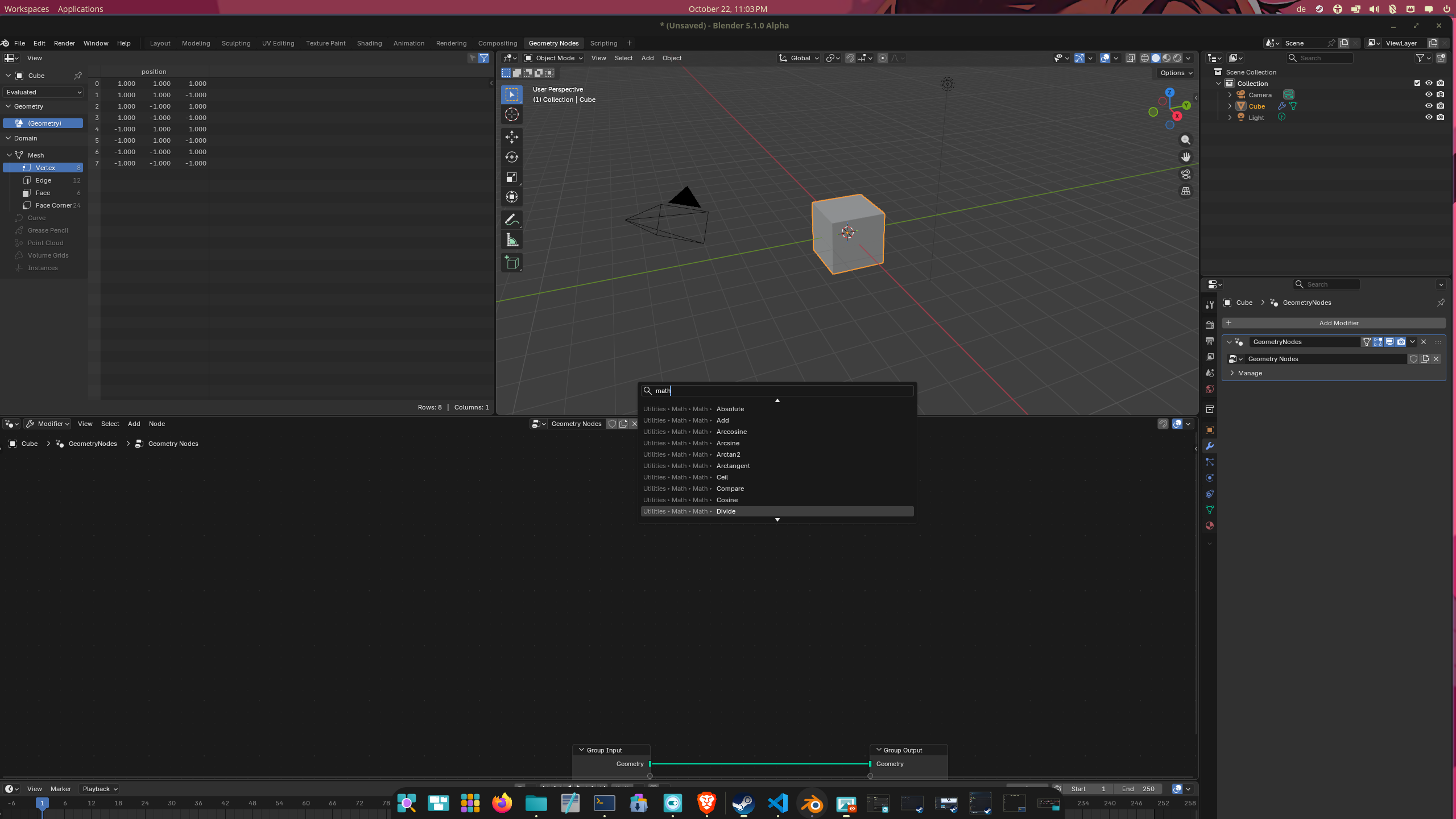Expand the Manage panel in modifier
Viewport: 1456px width, 819px height.
click(x=1250, y=373)
